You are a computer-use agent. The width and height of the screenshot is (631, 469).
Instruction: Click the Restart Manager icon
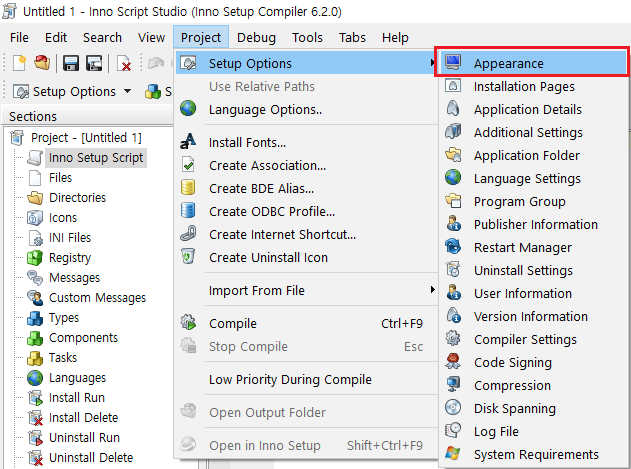pyautogui.click(x=453, y=247)
